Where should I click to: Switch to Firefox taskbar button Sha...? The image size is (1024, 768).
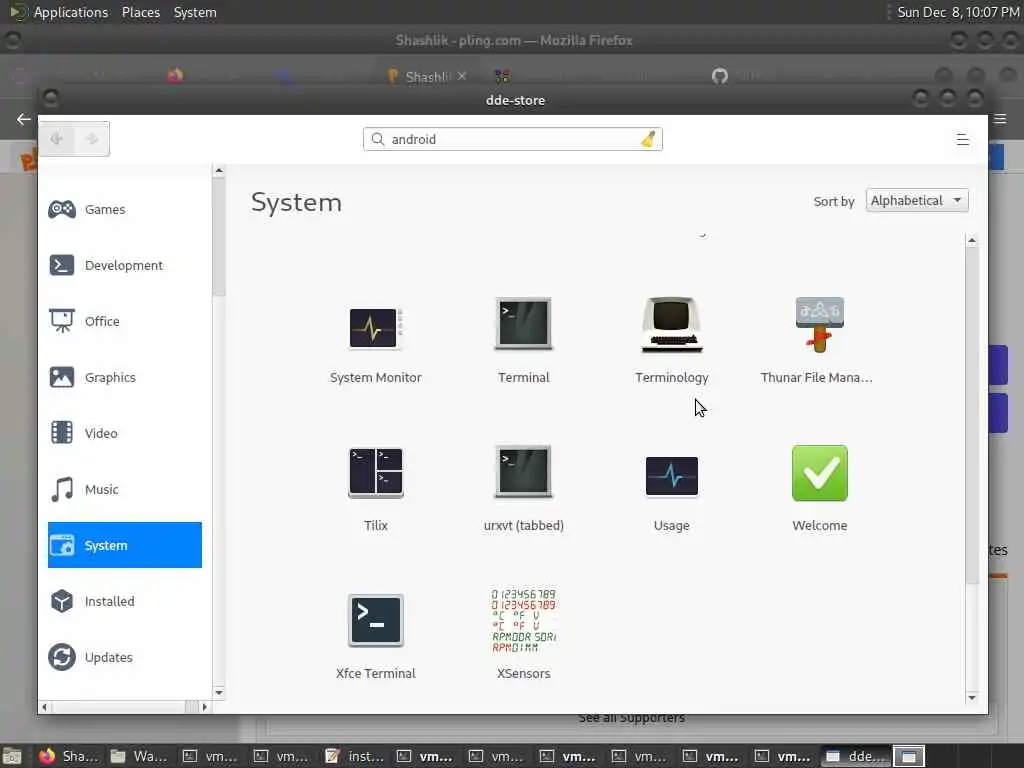(69, 756)
